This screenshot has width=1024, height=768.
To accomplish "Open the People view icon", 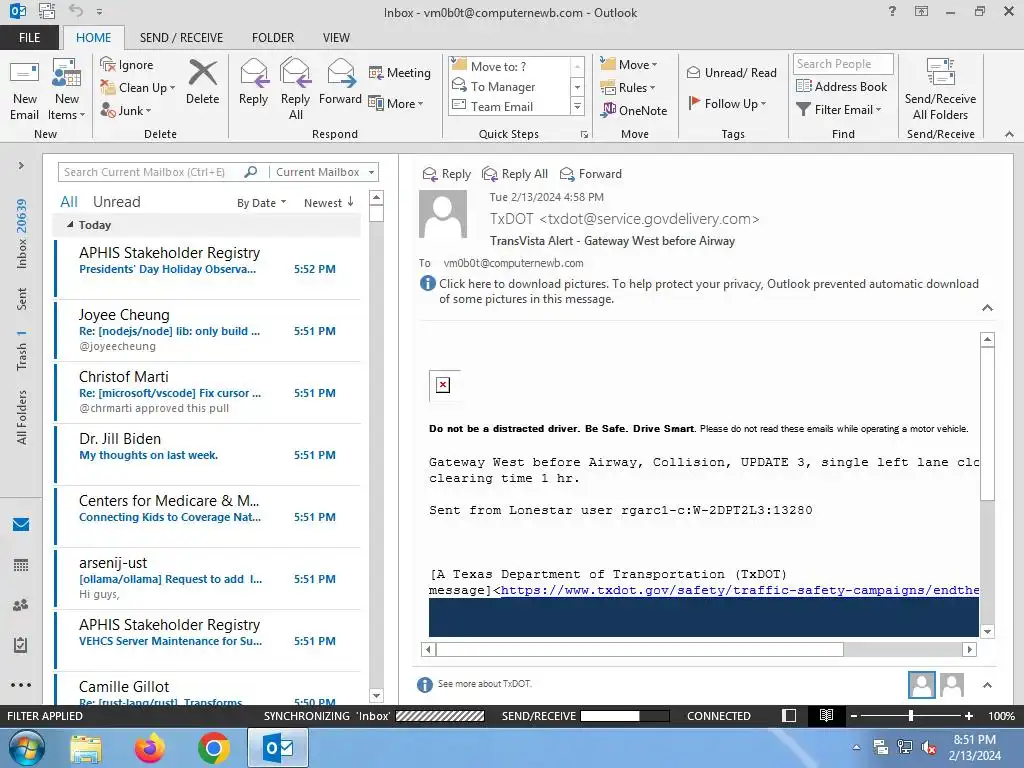I will click(x=21, y=605).
